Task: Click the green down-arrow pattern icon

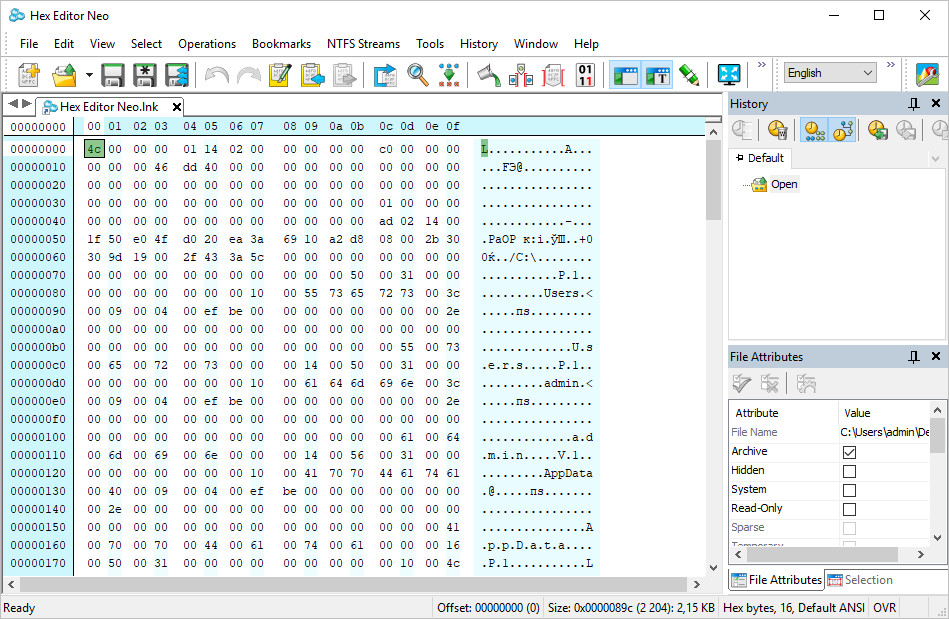Action: [x=449, y=75]
